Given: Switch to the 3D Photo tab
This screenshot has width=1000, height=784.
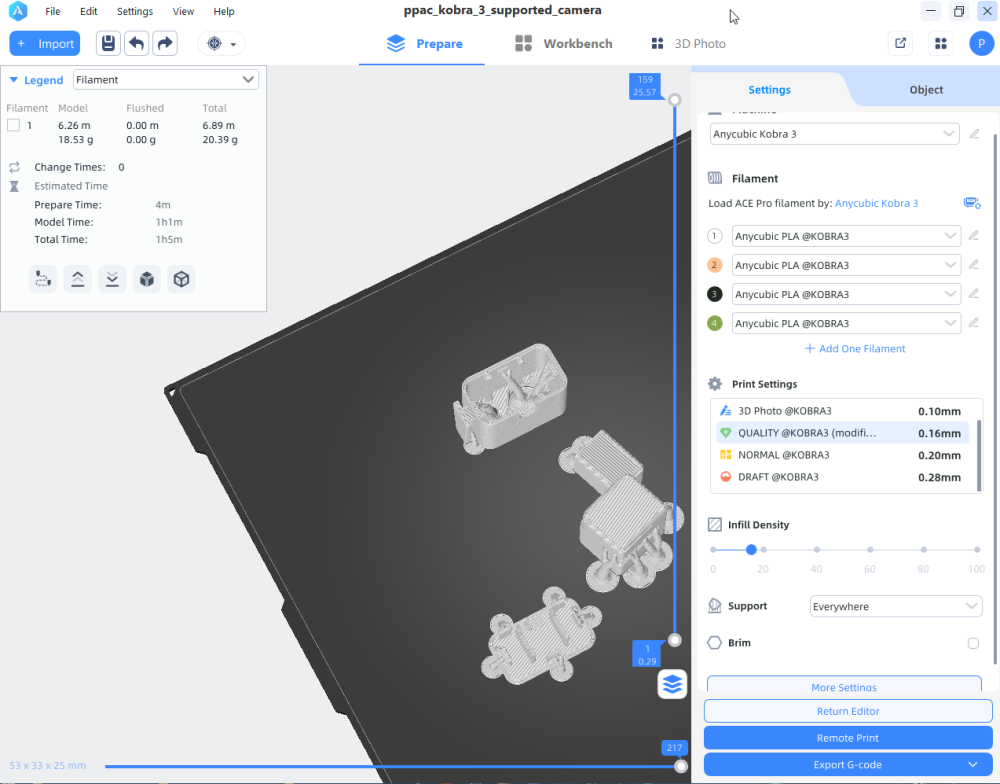Looking at the screenshot, I should click(688, 43).
